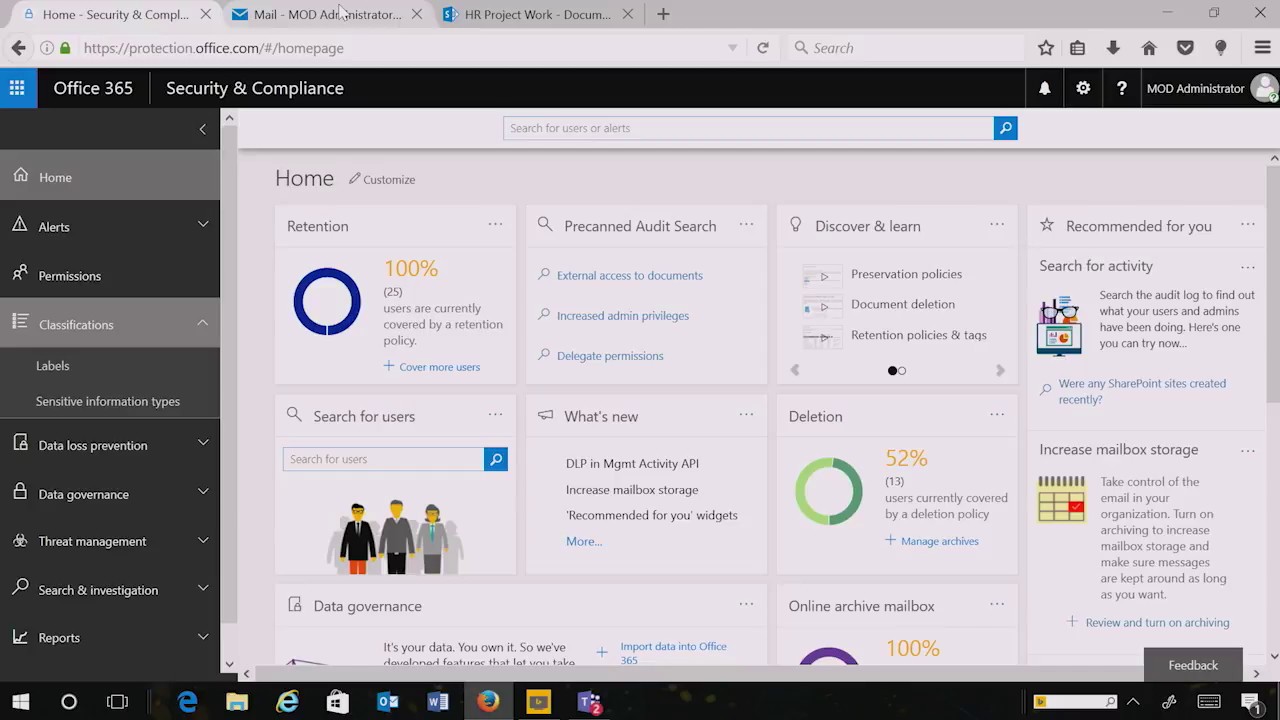Reload the page with the refresh icon
The height and width of the screenshot is (720, 1280).
763,48
